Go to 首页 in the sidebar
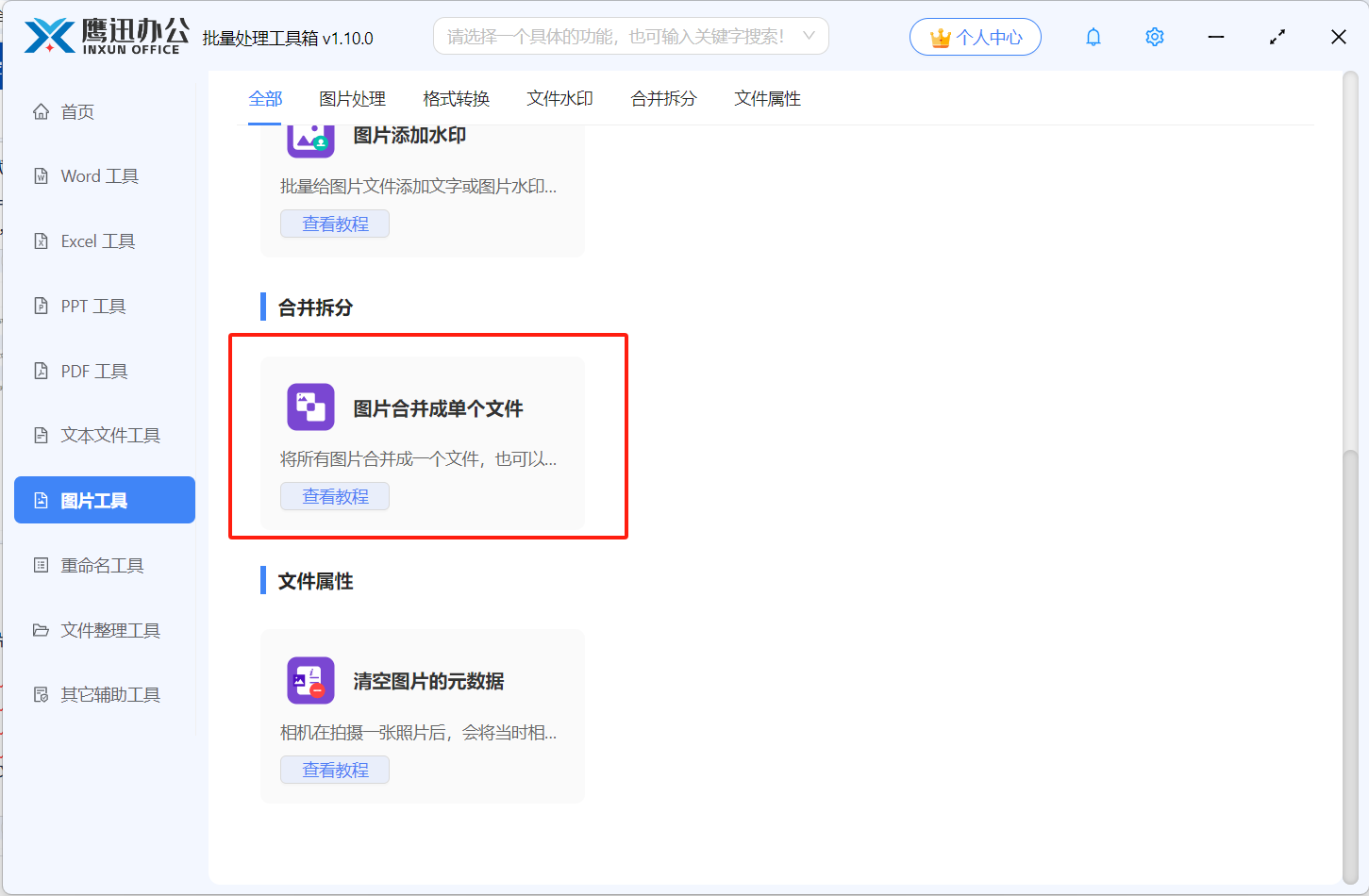This screenshot has width=1369, height=896. 105,111
